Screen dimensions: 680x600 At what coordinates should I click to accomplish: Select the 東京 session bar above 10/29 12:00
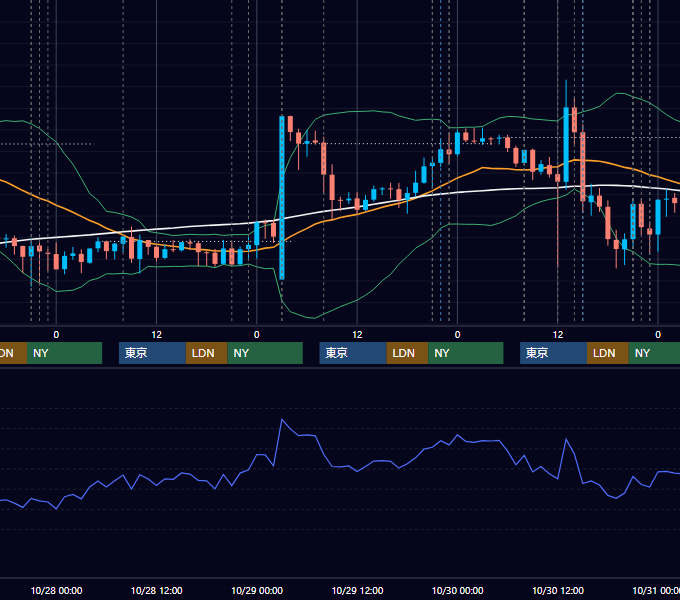click(x=353, y=353)
